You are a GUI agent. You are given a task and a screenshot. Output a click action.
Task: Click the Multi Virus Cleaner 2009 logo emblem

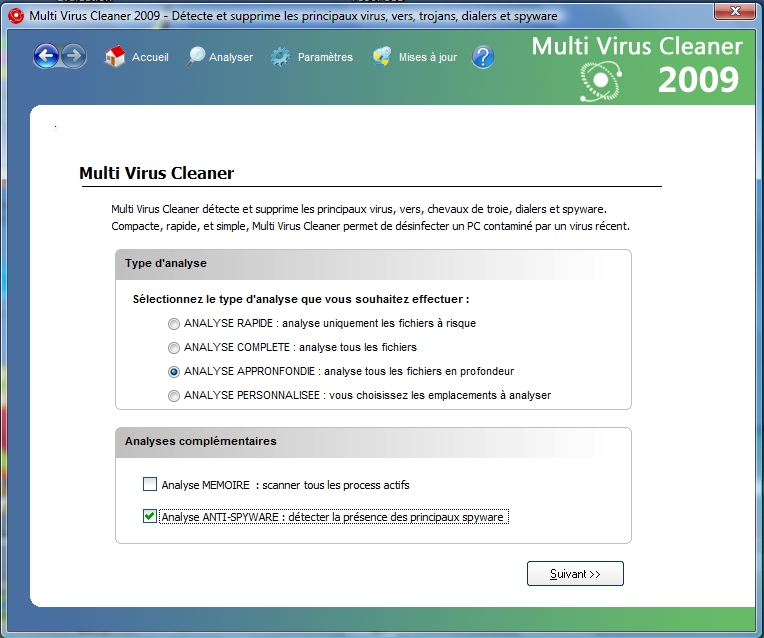click(x=601, y=81)
